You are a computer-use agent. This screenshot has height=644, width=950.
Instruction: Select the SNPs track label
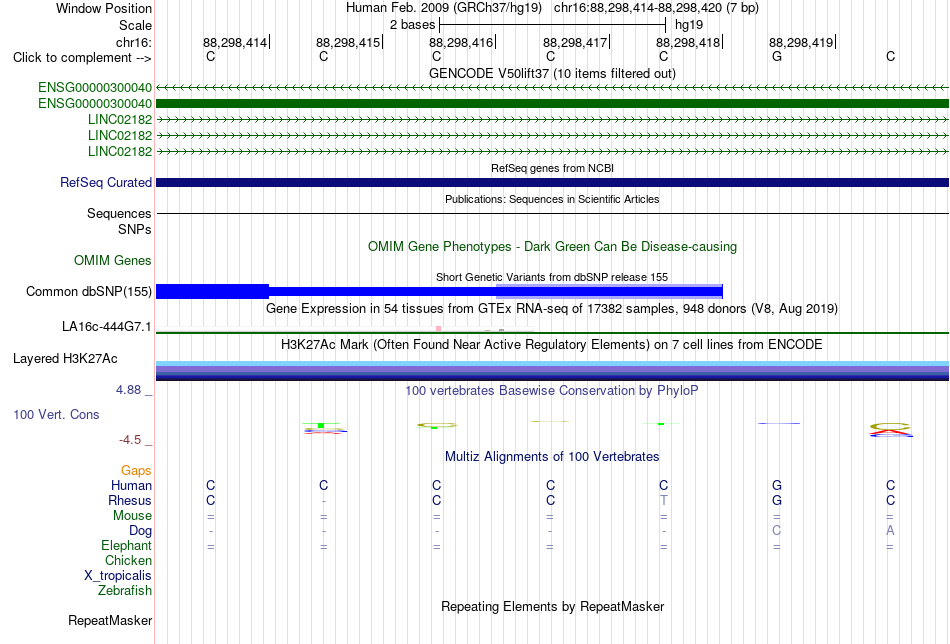(135, 229)
